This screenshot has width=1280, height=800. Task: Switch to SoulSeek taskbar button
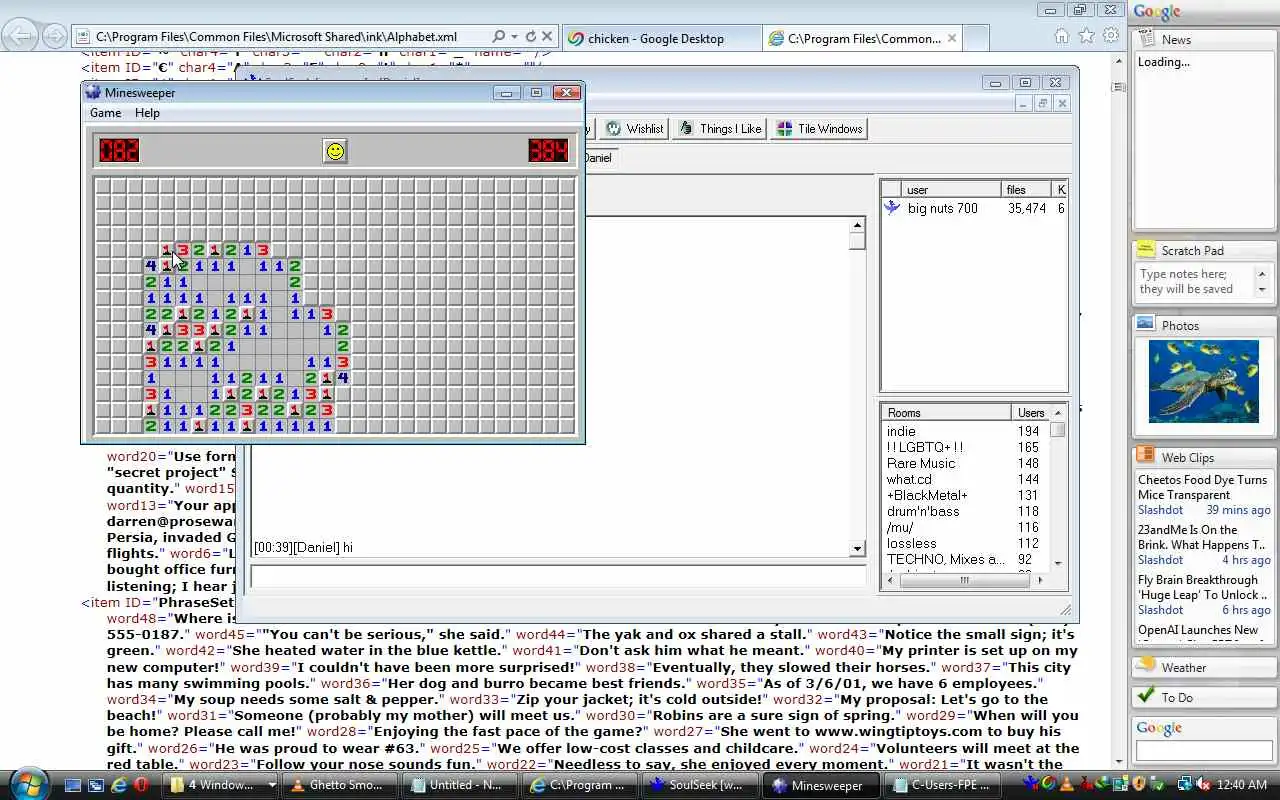pos(698,785)
